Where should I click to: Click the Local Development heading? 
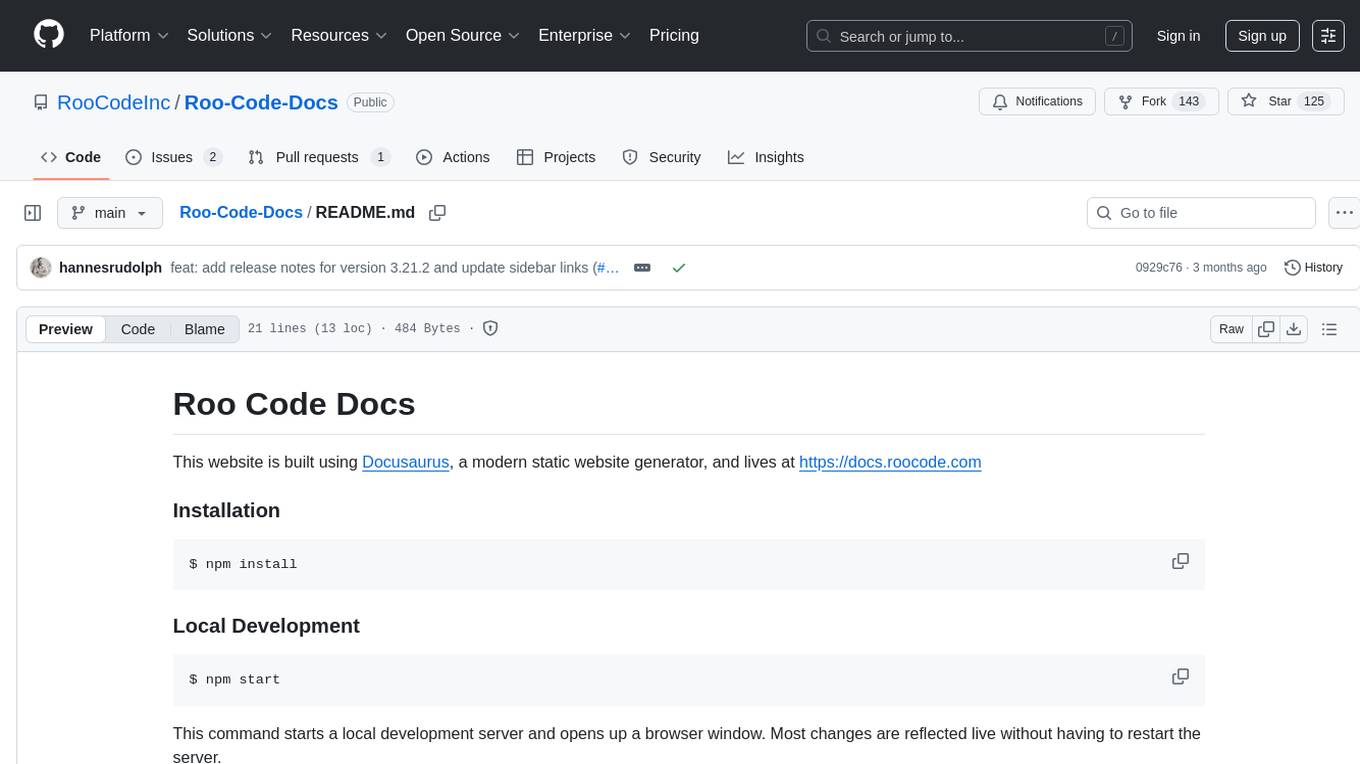tap(266, 625)
